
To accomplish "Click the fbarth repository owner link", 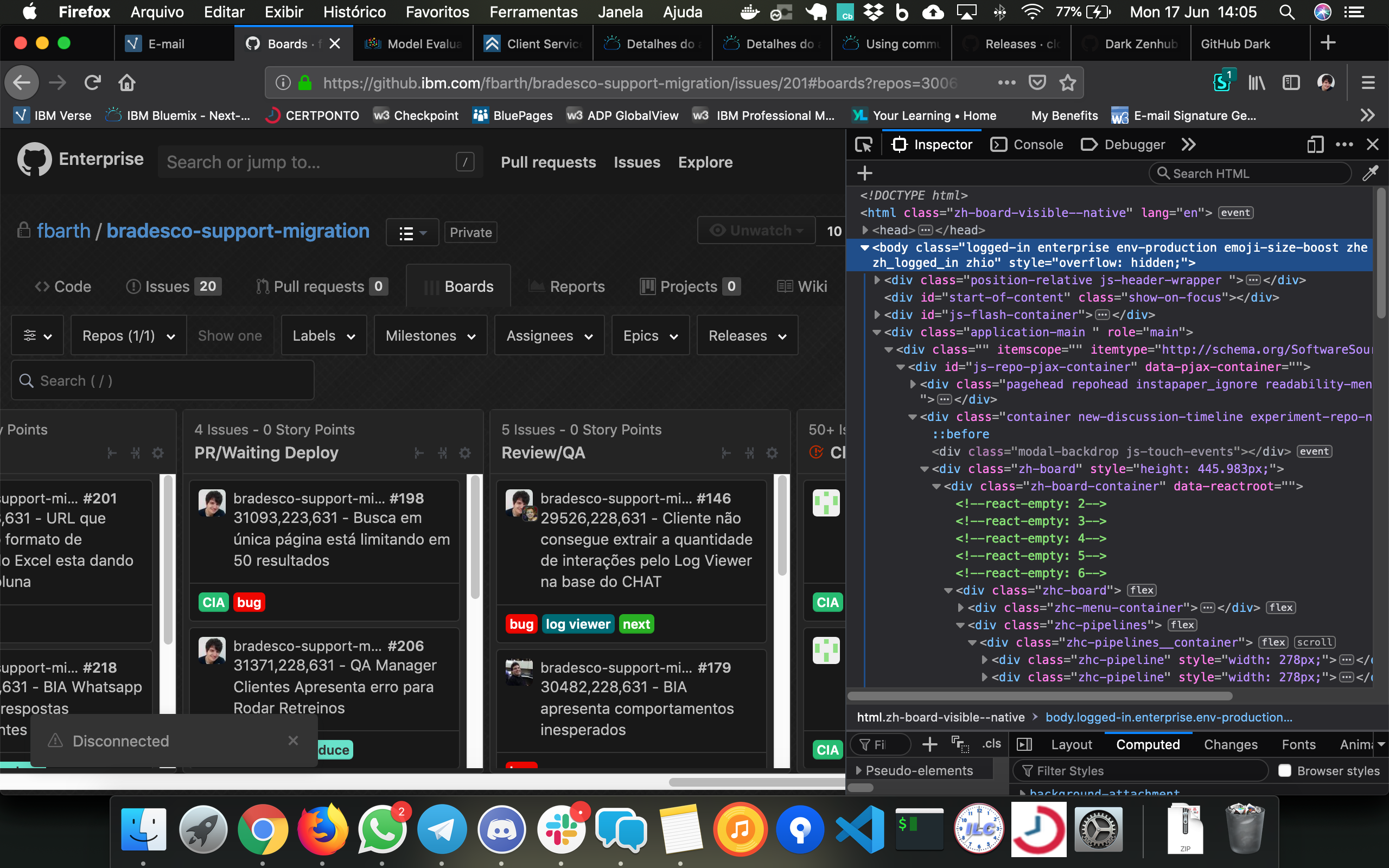I will click(x=63, y=230).
